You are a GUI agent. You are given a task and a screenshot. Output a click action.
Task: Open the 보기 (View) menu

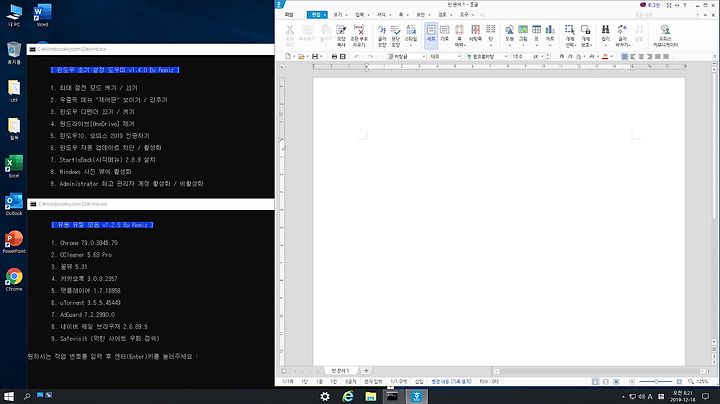[338, 15]
